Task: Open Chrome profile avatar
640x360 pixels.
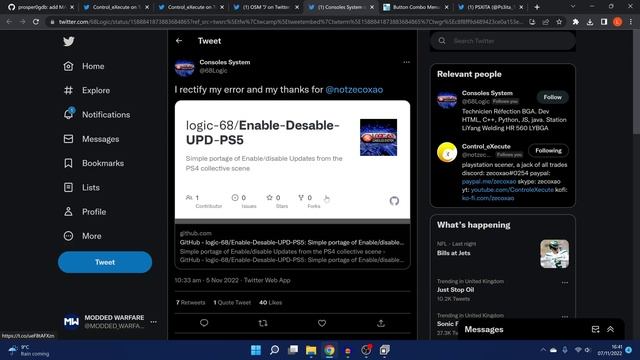Action: click(x=618, y=22)
